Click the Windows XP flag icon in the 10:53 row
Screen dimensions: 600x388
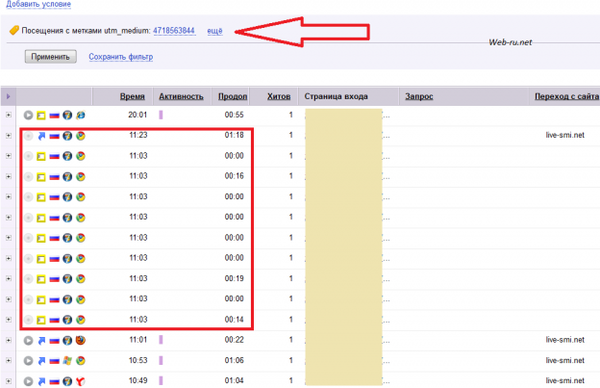pos(67,360)
